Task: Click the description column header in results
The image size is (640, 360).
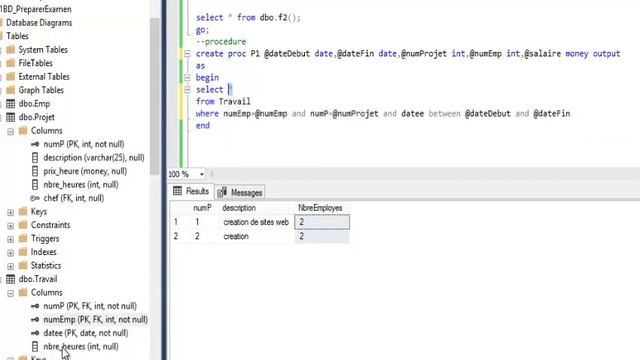Action: (x=239, y=208)
